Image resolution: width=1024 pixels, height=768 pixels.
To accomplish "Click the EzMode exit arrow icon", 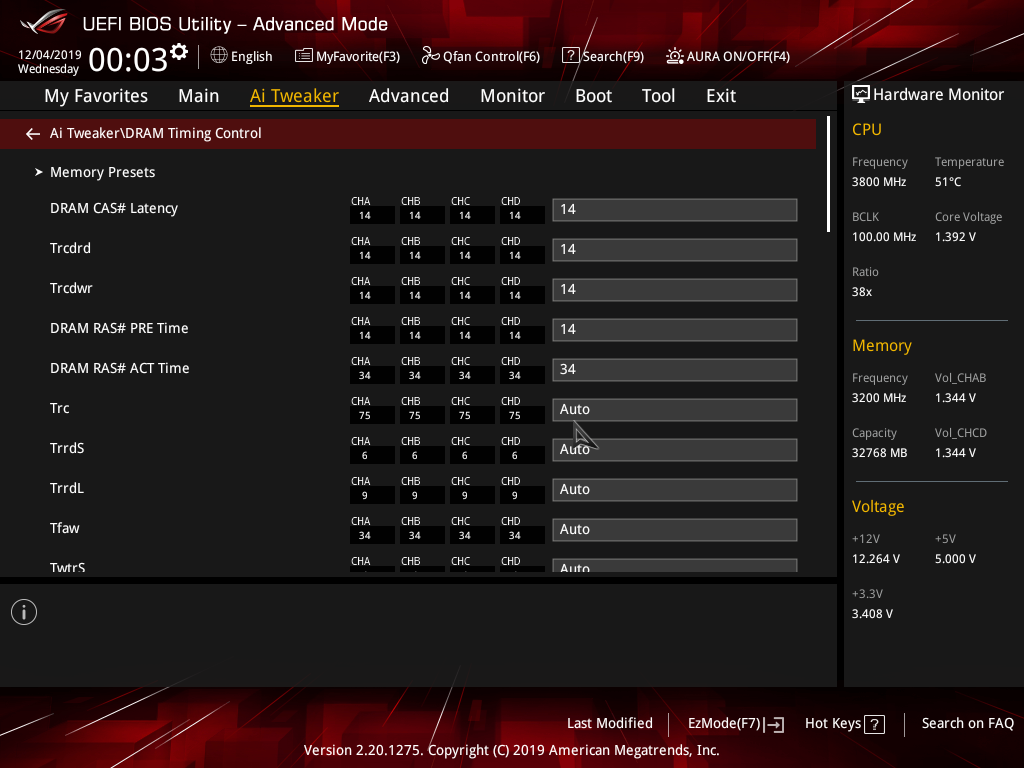I will tap(775, 724).
